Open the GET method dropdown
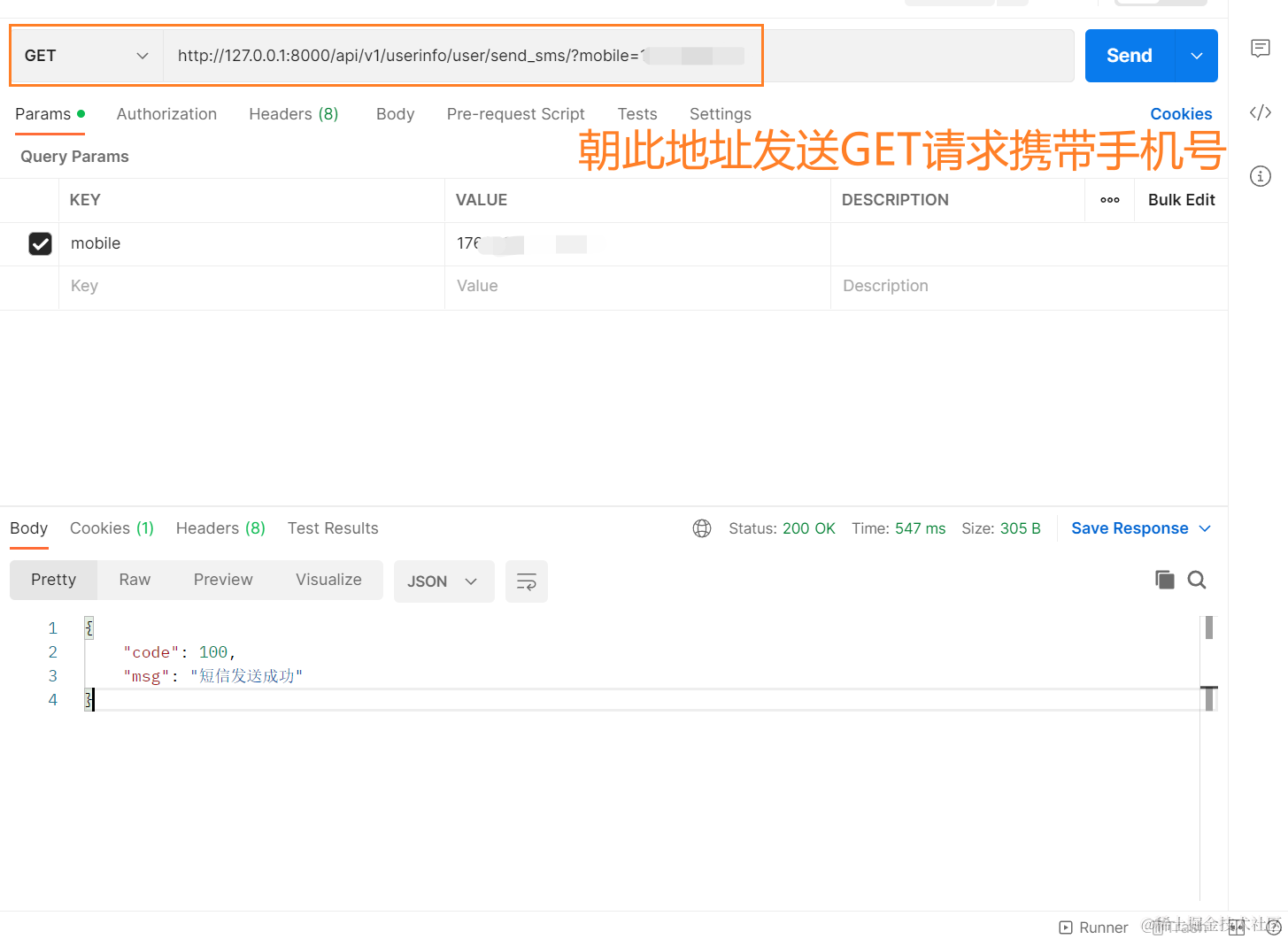Viewport: 1288px width, 939px height. pos(87,56)
